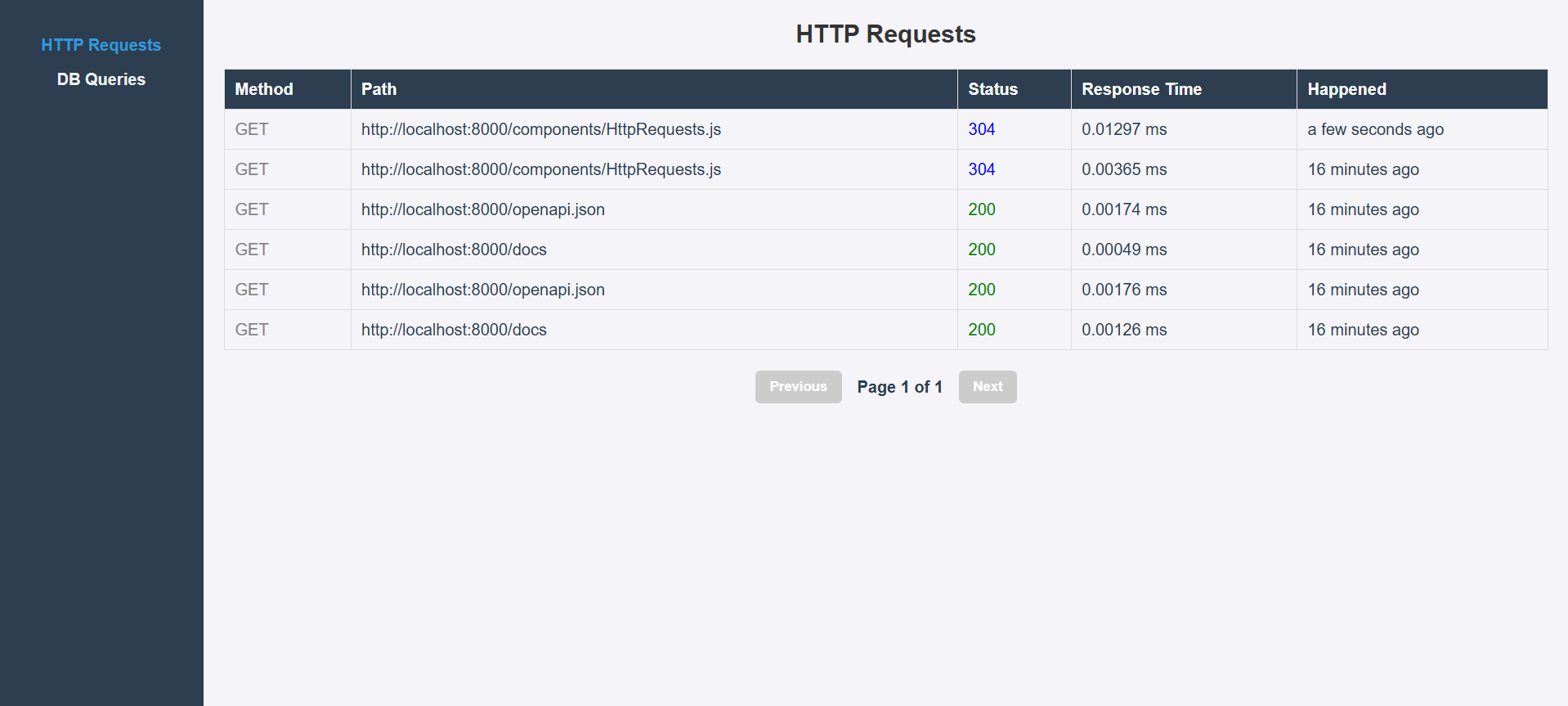Click the HTTP Requests page heading
1568x706 pixels.
coord(885,34)
